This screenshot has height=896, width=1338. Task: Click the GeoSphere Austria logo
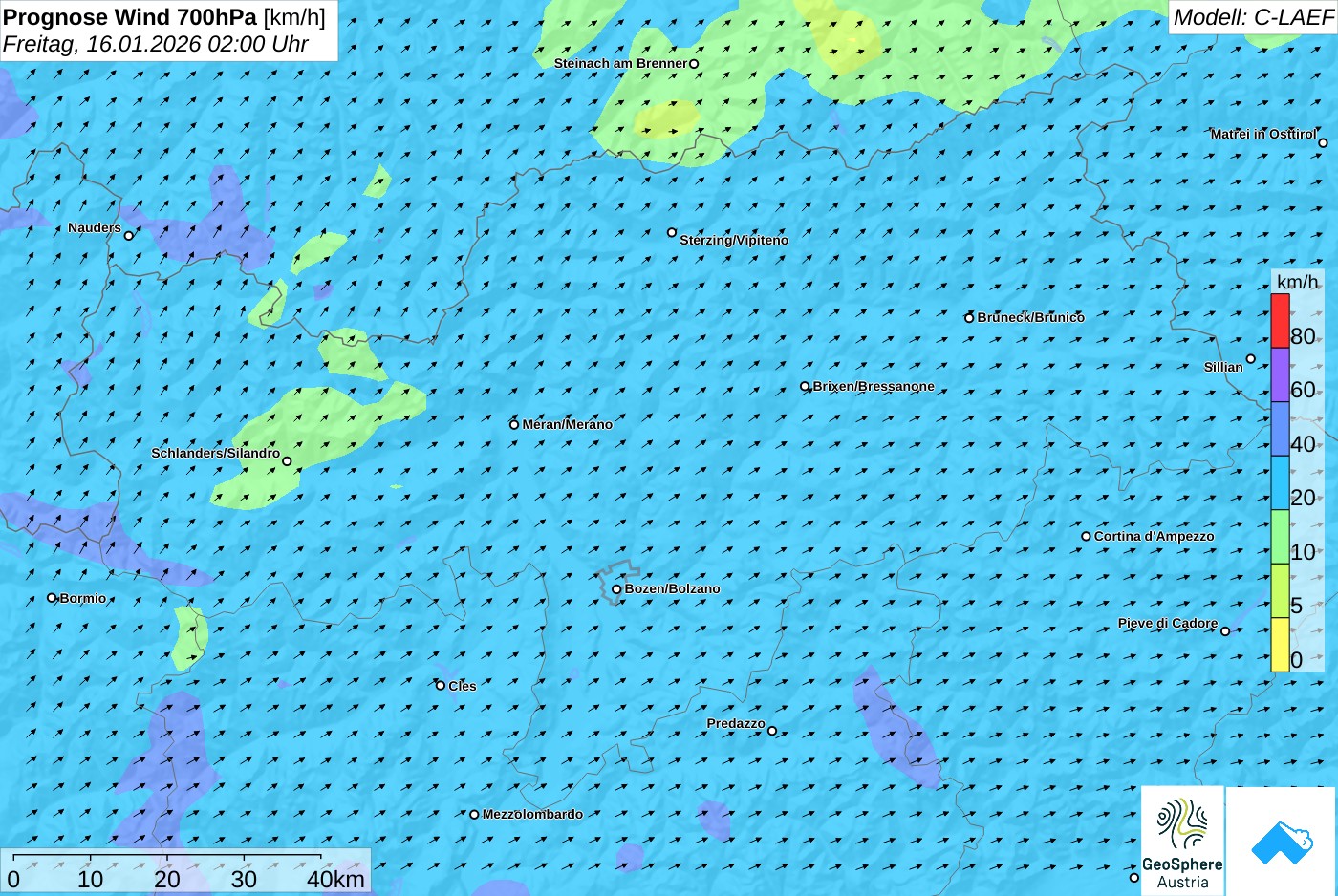tap(1182, 841)
